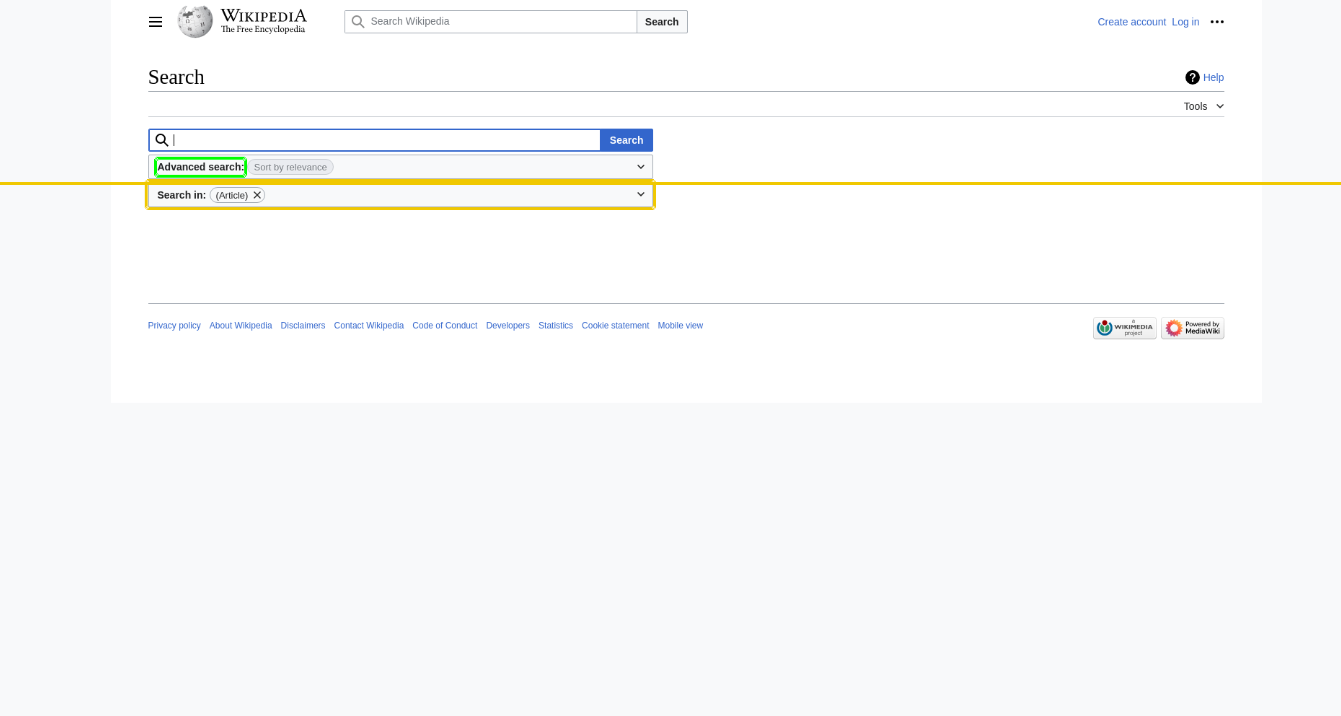Focus the main search input field

[x=385, y=140]
